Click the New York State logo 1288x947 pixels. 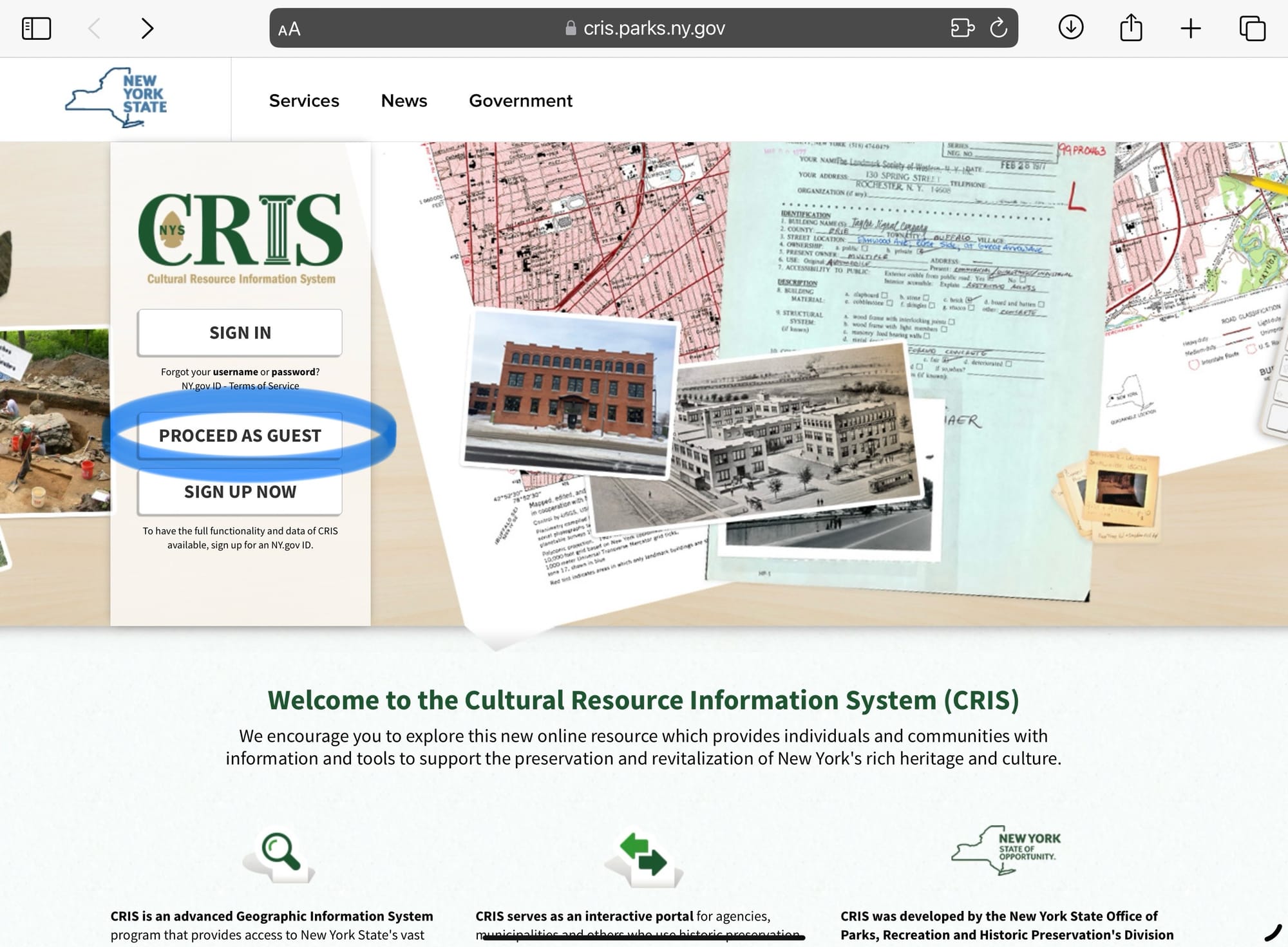(117, 98)
